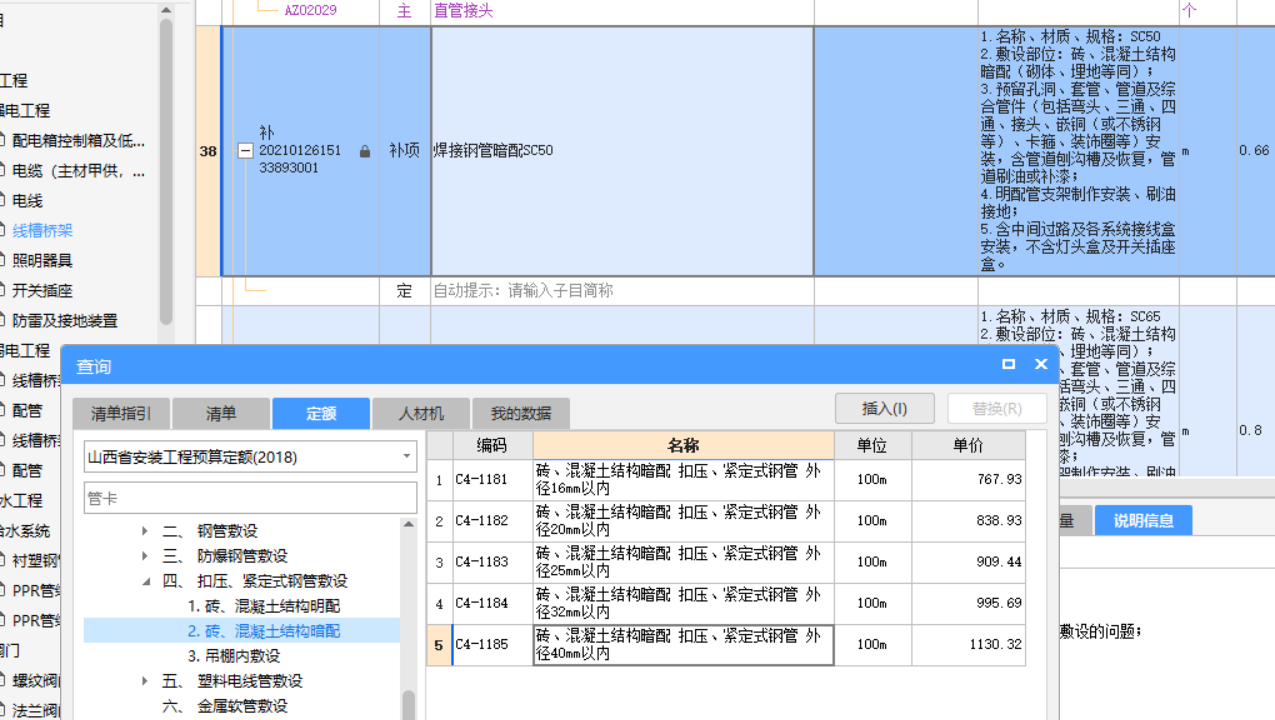Screen dimensions: 1275x720
Task: Click the 1130.32 price cell
Action: tap(968, 645)
